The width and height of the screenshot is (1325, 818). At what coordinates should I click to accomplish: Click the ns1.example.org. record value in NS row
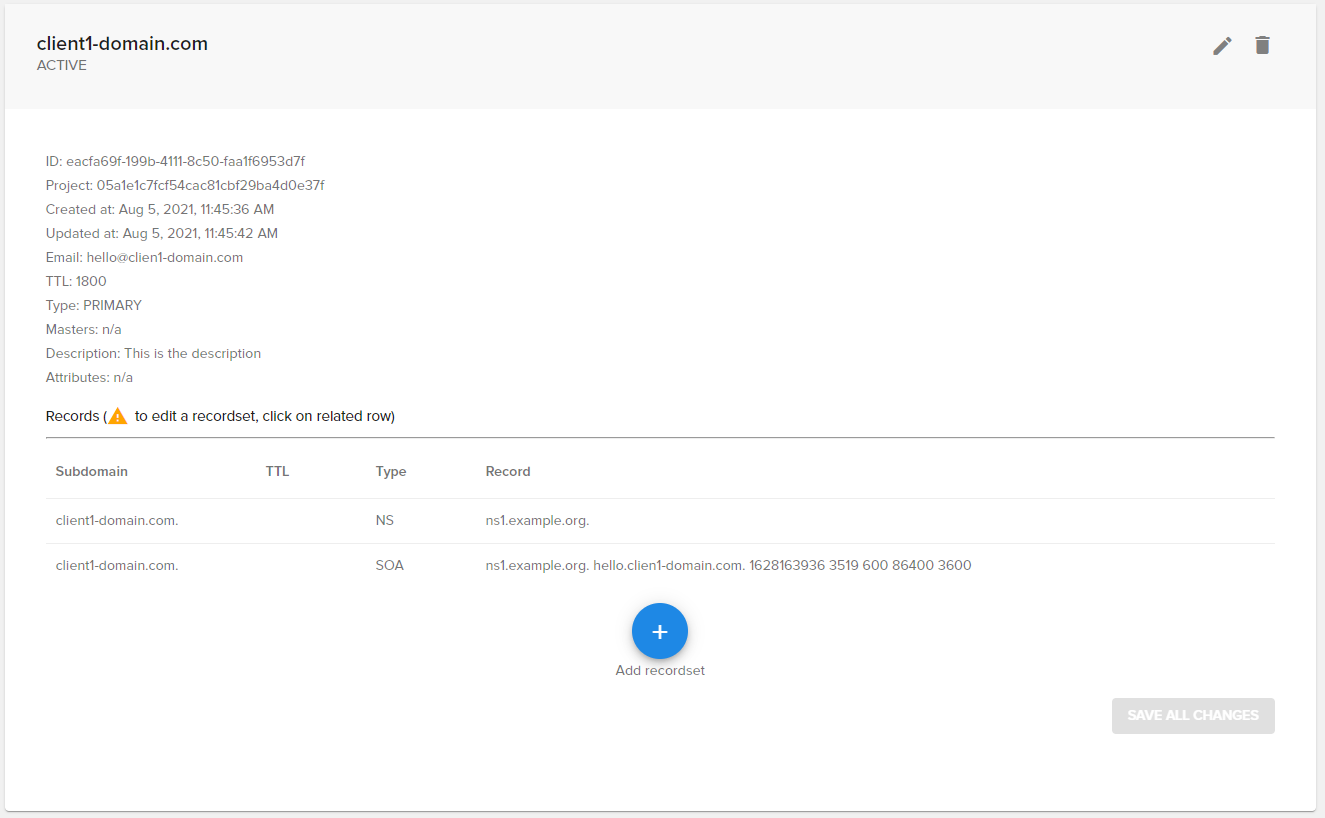(537, 521)
